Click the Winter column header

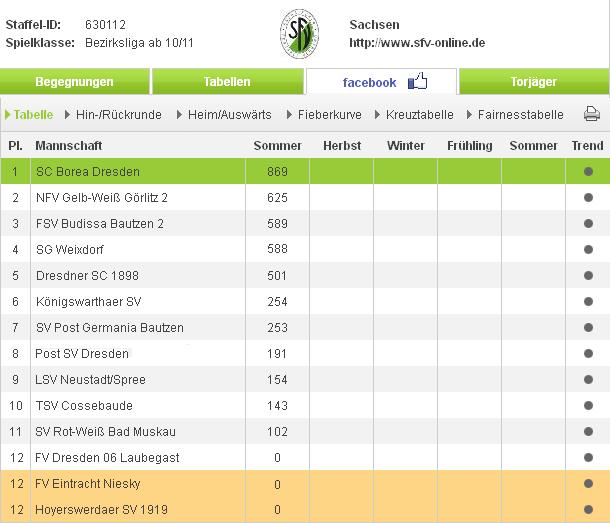406,146
